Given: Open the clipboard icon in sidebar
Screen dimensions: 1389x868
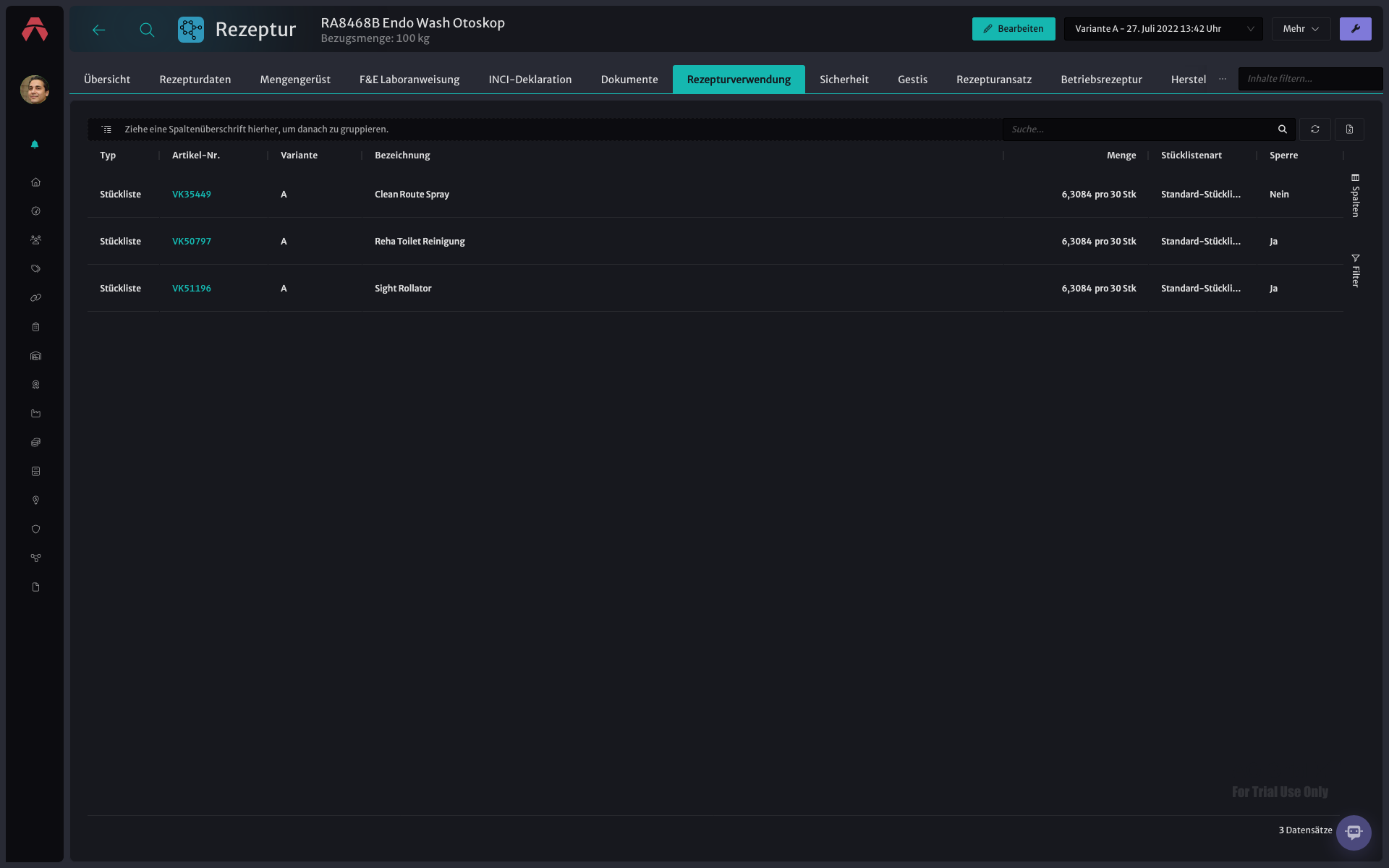Looking at the screenshot, I should point(35,327).
